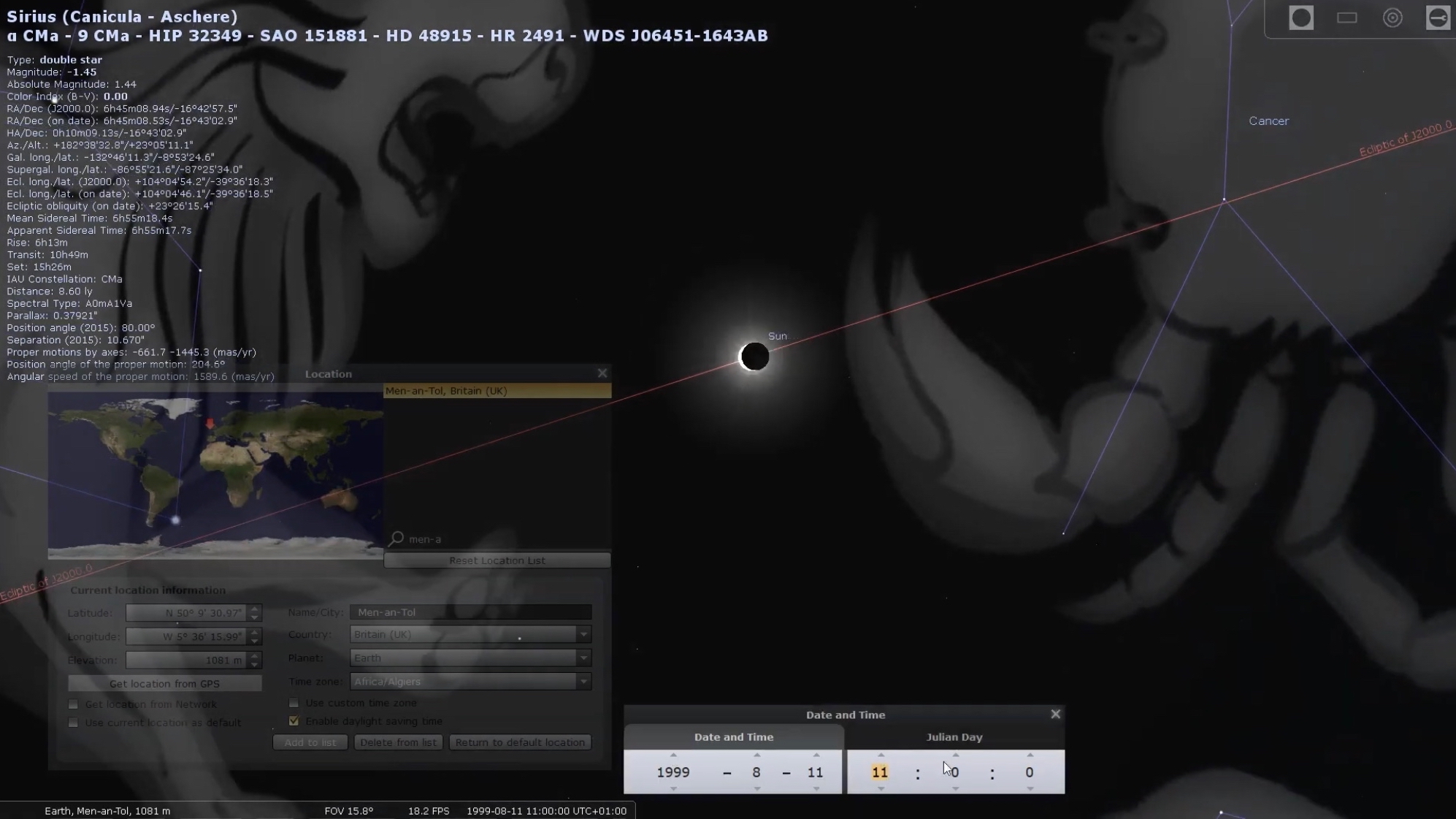This screenshot has width=1456, height=819.
Task: Enable Get location from Network
Action: click(73, 704)
